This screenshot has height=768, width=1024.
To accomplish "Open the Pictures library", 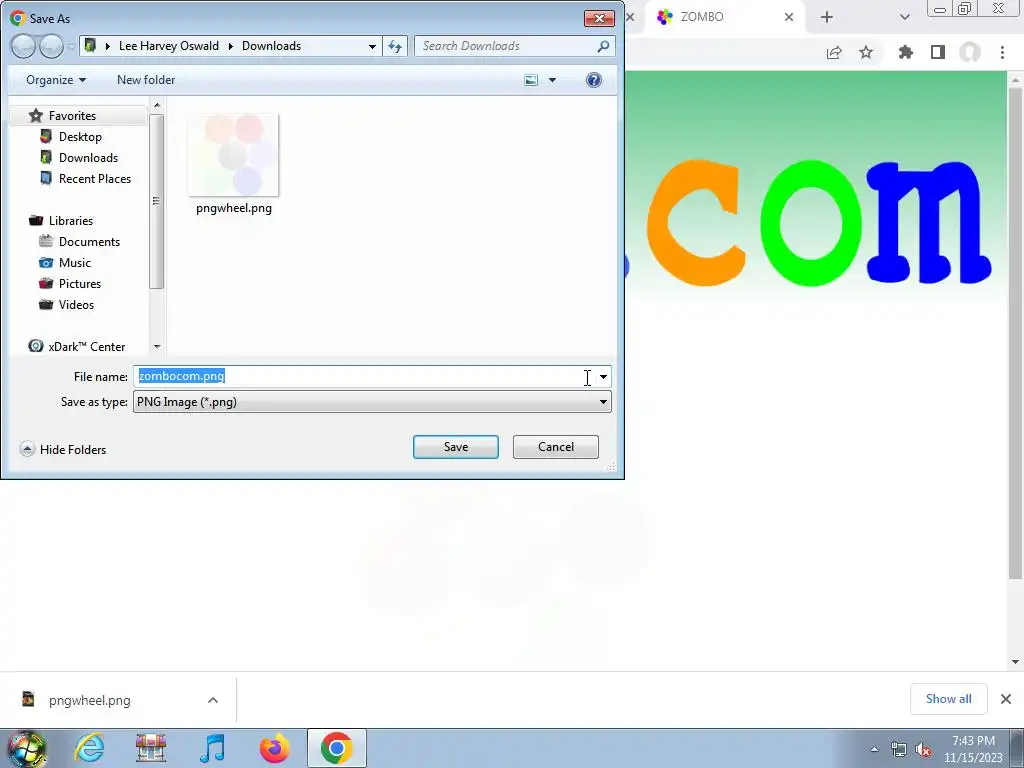I will coord(80,283).
